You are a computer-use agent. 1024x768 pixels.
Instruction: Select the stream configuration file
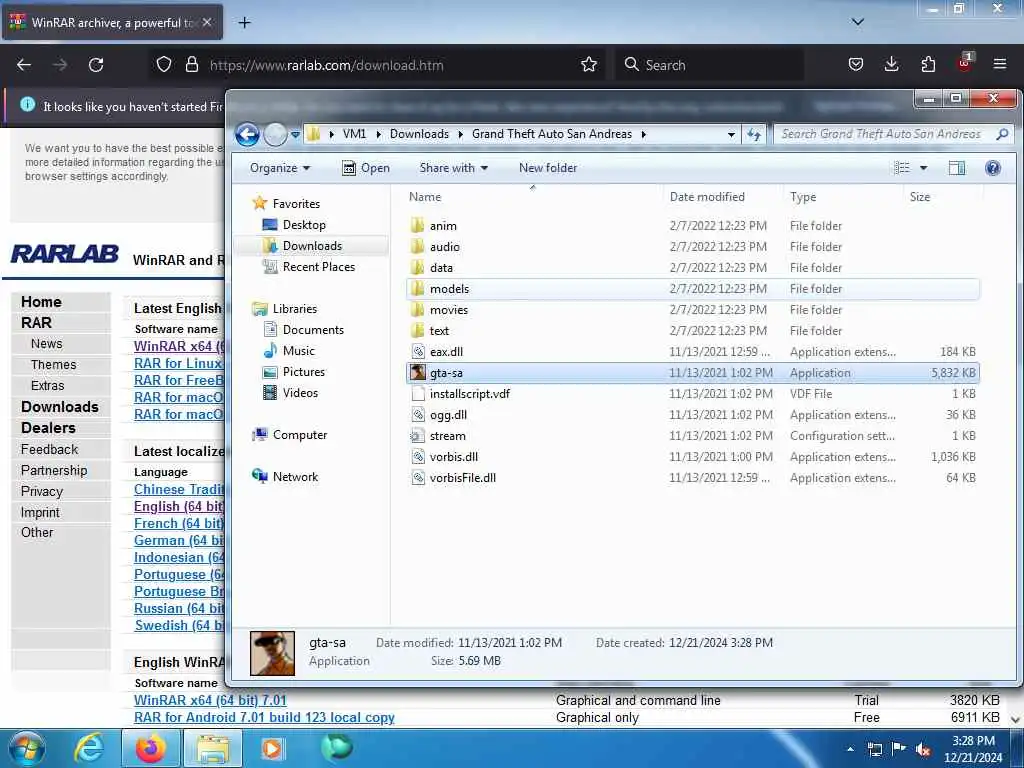click(693, 436)
